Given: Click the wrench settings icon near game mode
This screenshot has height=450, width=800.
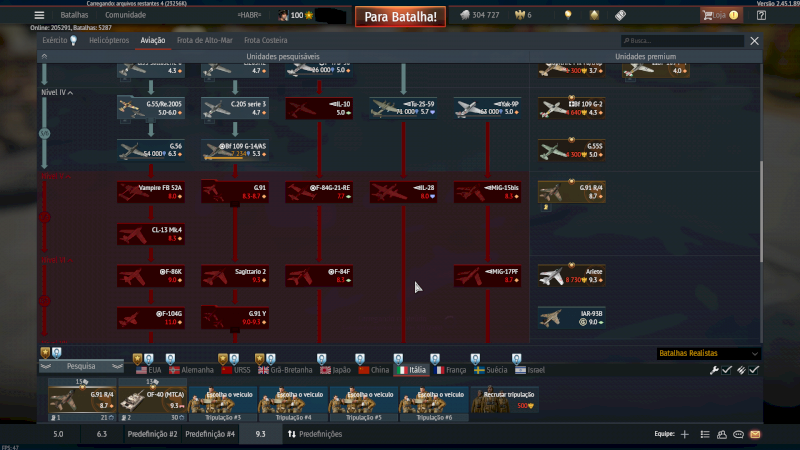Looking at the screenshot, I should (714, 370).
